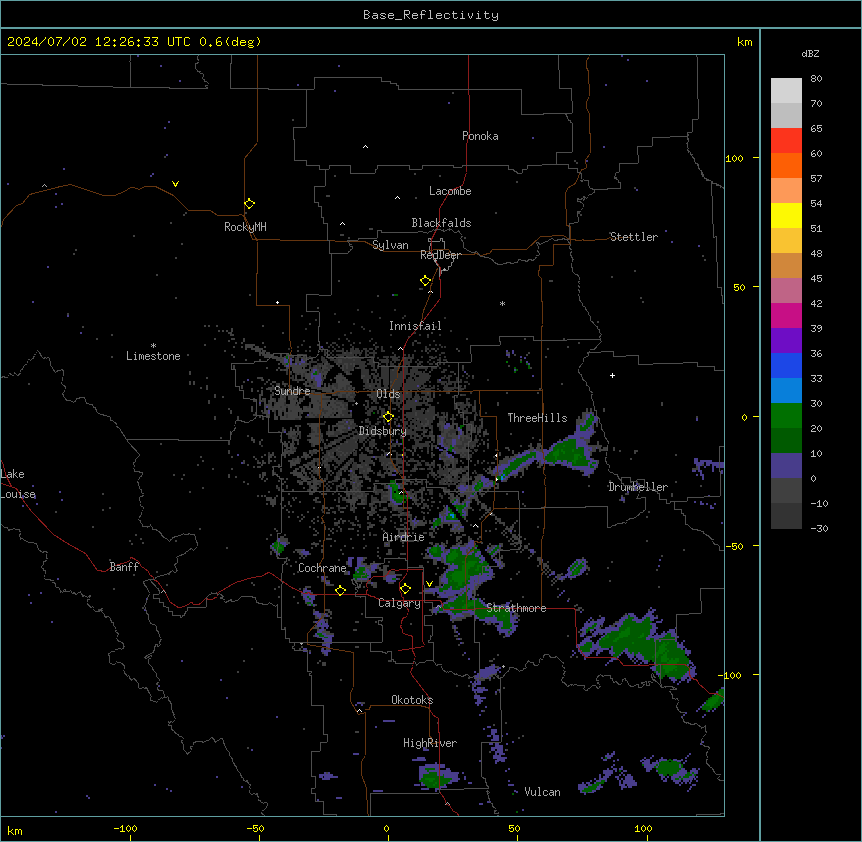The height and width of the screenshot is (842, 862).
Task: Click the yellow diamond marker south of RedDeer
Action: (426, 281)
